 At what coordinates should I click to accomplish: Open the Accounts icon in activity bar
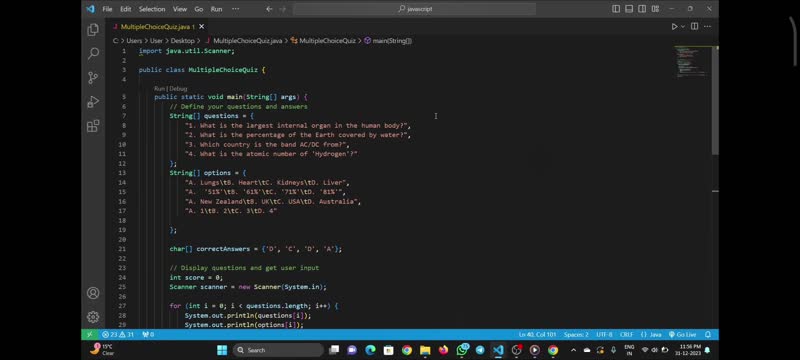(x=93, y=293)
